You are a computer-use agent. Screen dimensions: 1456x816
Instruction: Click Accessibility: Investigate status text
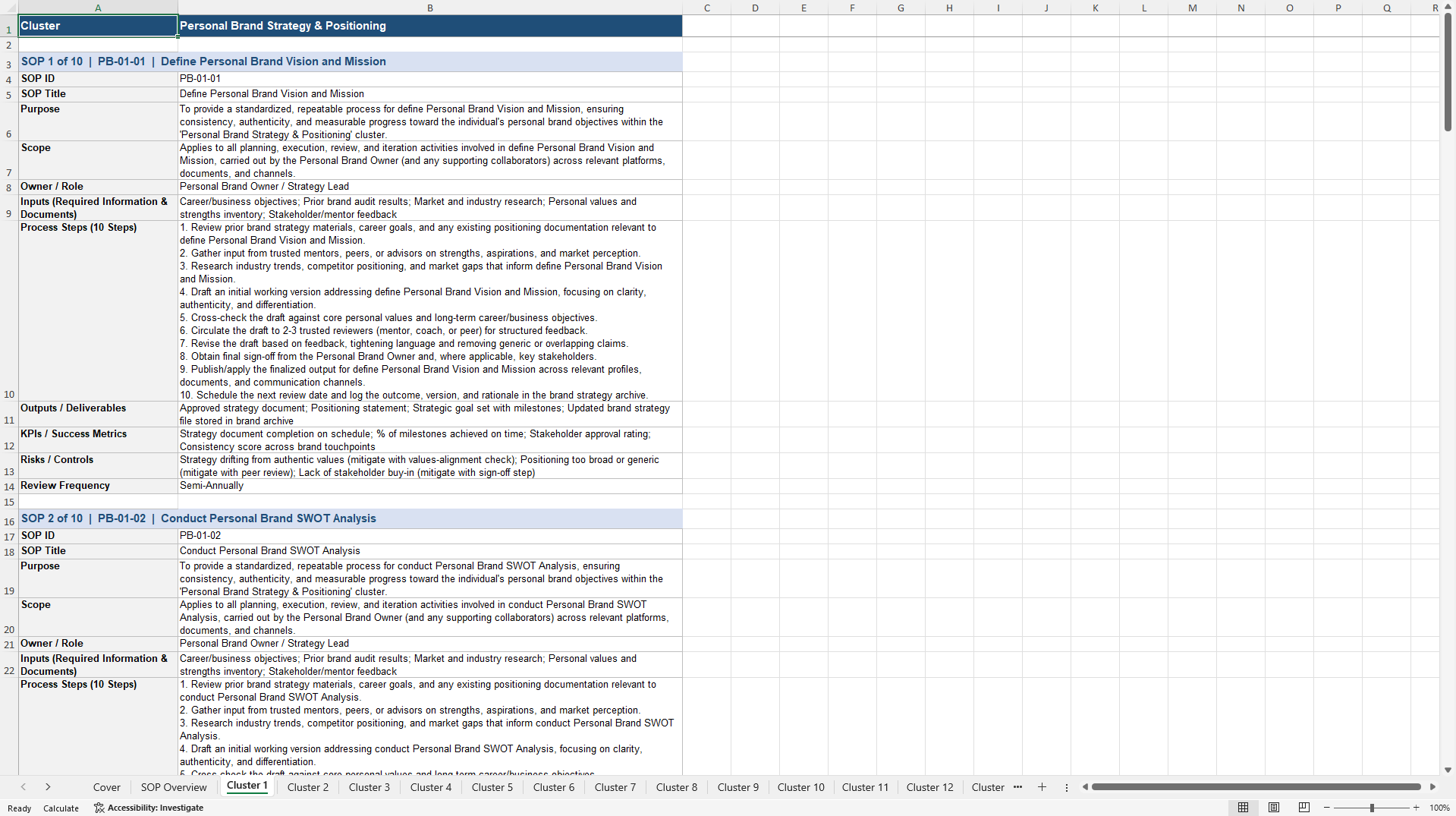[156, 808]
